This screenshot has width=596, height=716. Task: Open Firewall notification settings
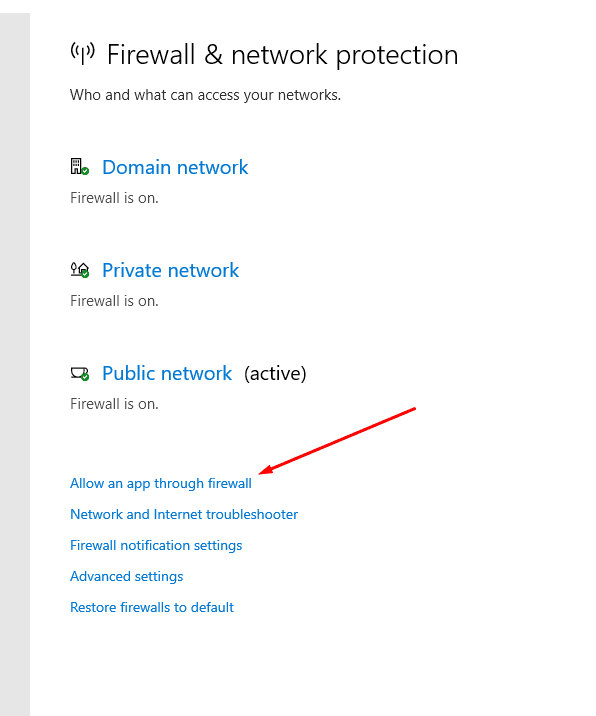(x=156, y=545)
